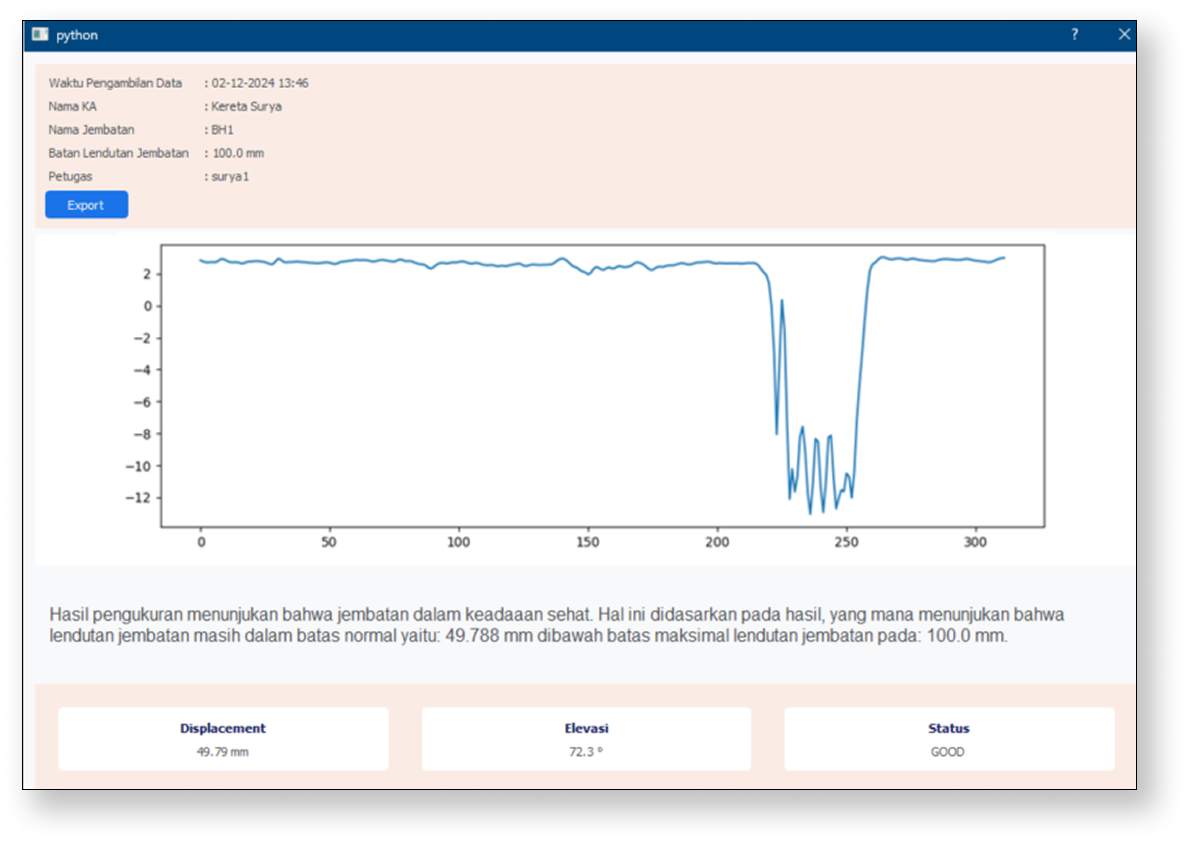Select the Displacement card showing 49.79 mm
The image size is (1187, 842).
pos(222,738)
